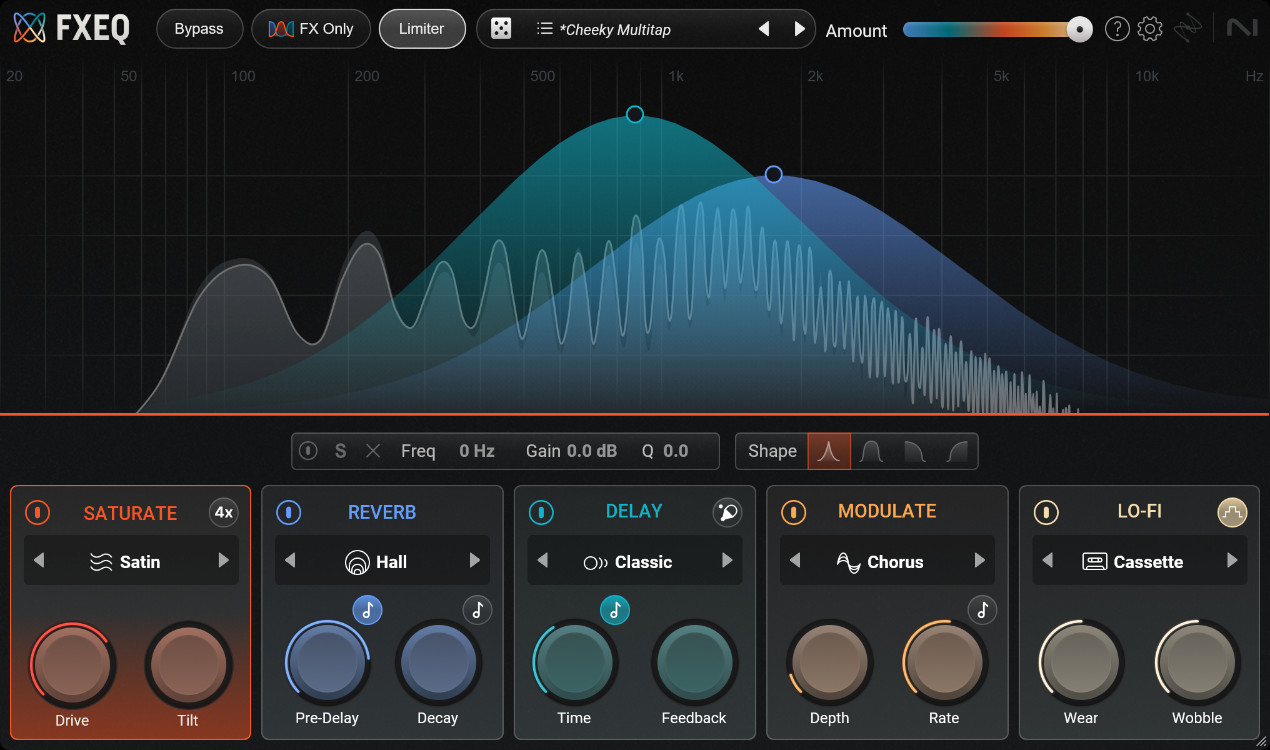
Task: Click the crossed signal icon beside settings
Action: click(x=1187, y=29)
